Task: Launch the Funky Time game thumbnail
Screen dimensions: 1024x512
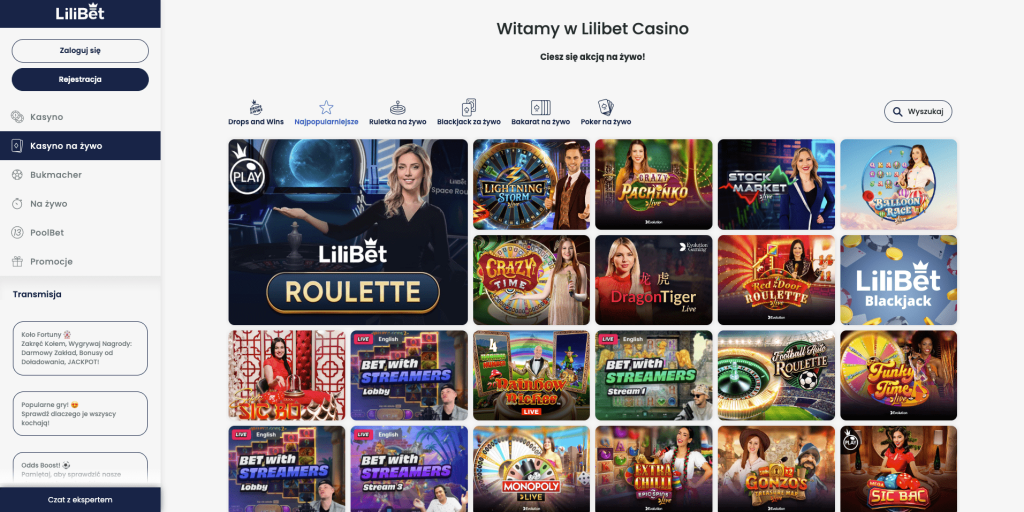Action: pos(899,376)
